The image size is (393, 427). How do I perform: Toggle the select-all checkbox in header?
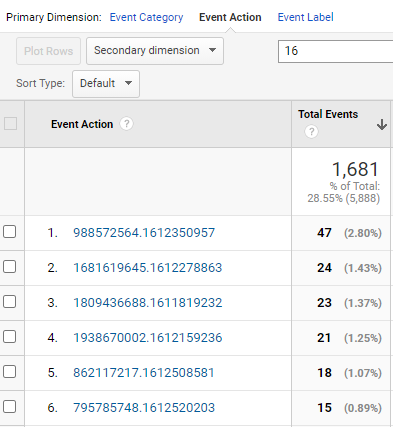click(10, 124)
